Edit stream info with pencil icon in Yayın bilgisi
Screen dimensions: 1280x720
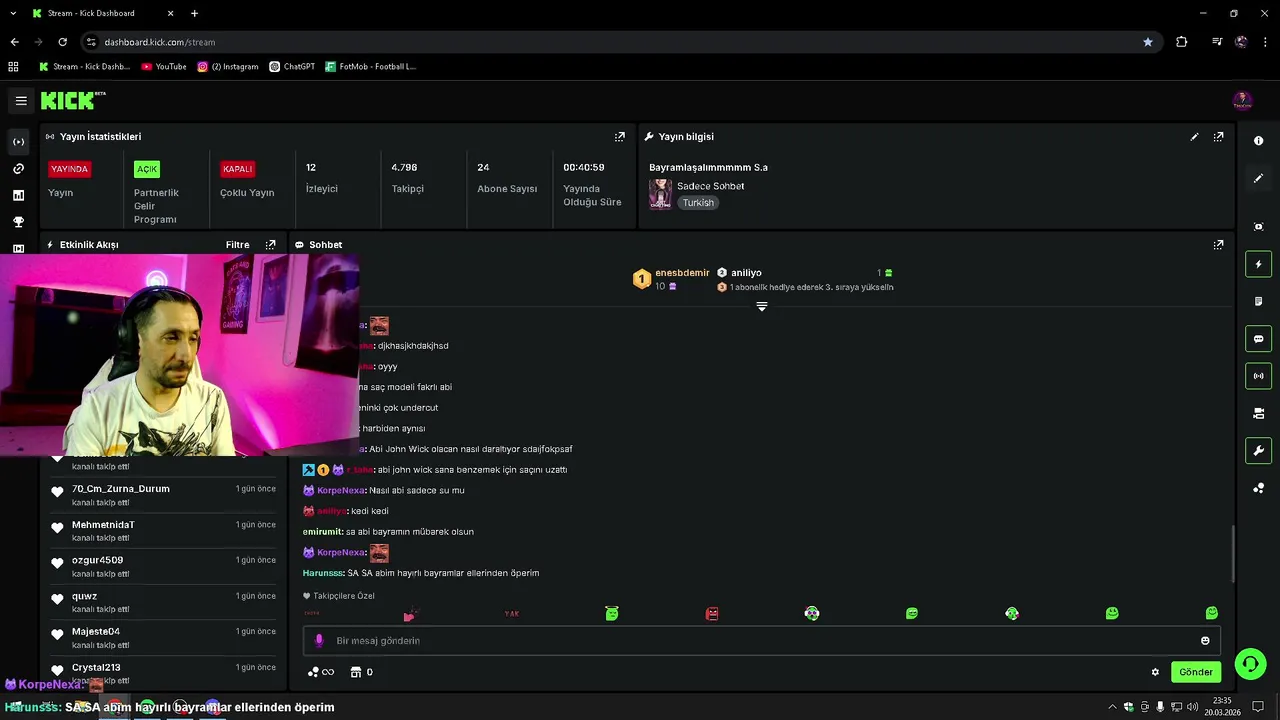[1194, 137]
